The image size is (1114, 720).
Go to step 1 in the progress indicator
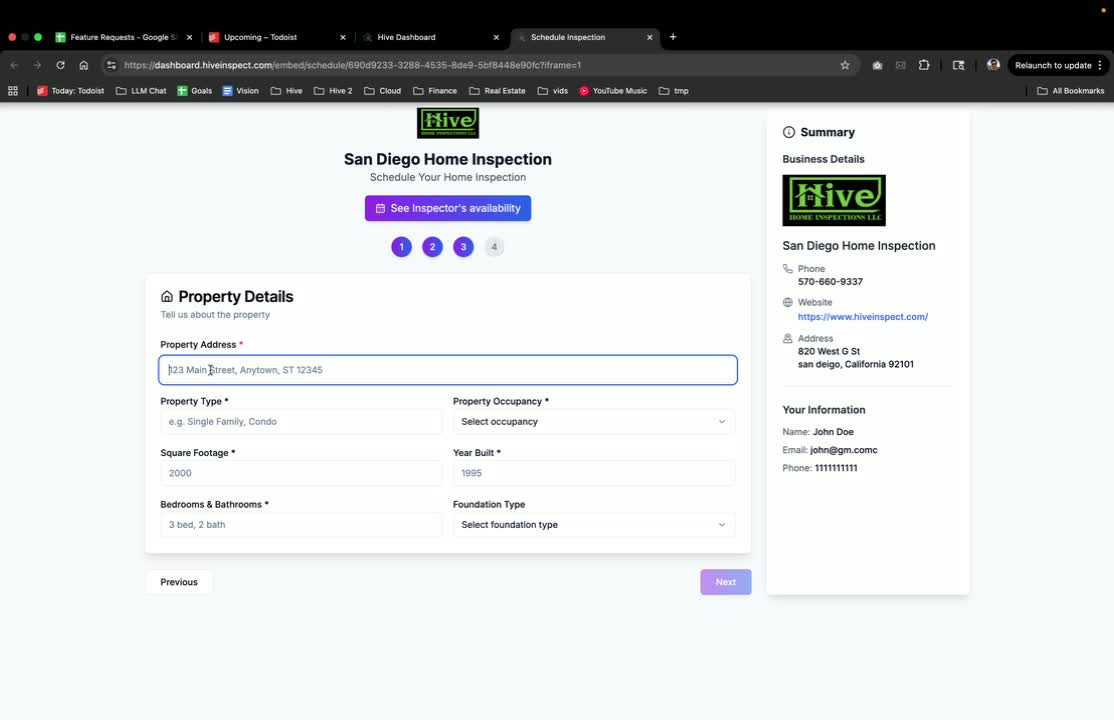pyautogui.click(x=401, y=247)
